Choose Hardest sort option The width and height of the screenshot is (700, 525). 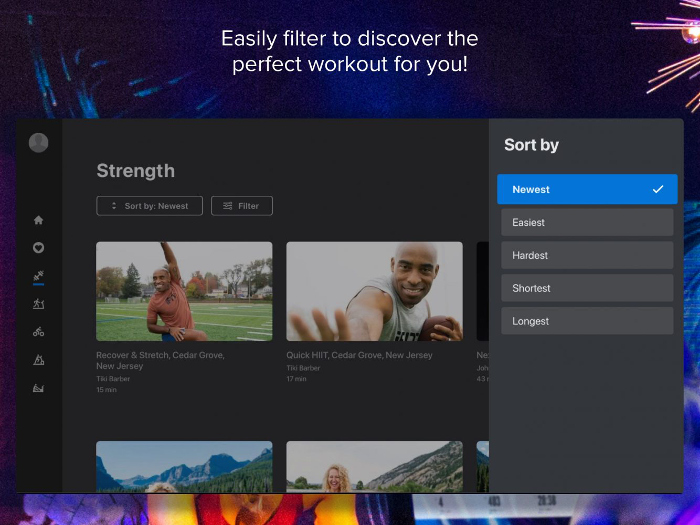click(587, 255)
